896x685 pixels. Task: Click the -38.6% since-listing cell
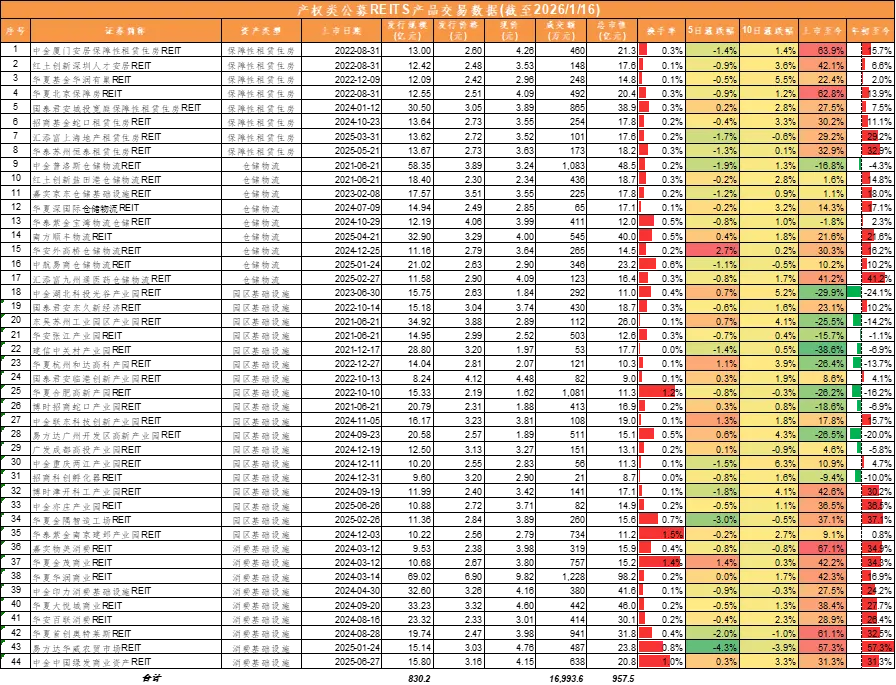[822, 350]
